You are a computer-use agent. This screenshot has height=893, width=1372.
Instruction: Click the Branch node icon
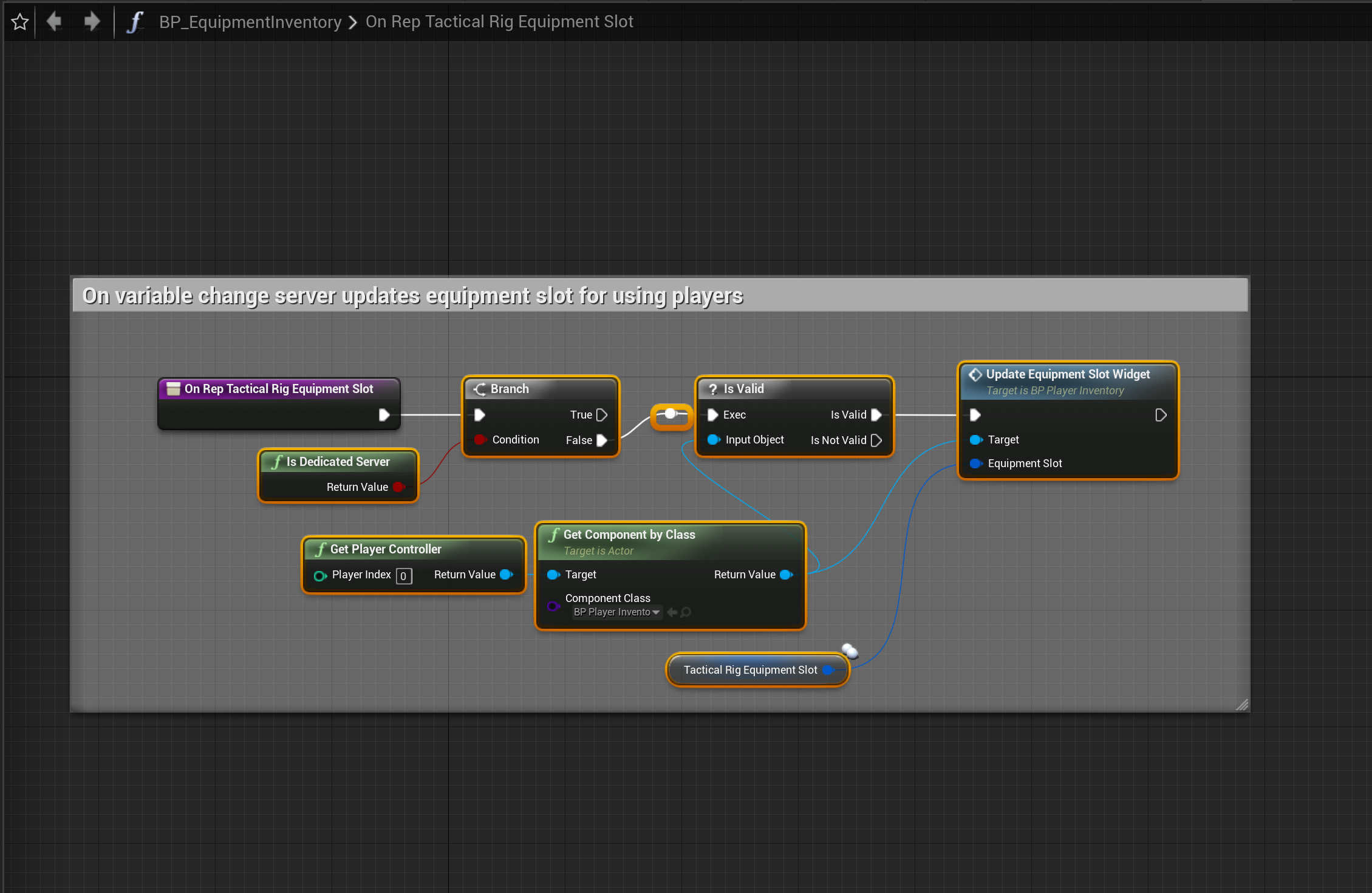click(480, 389)
